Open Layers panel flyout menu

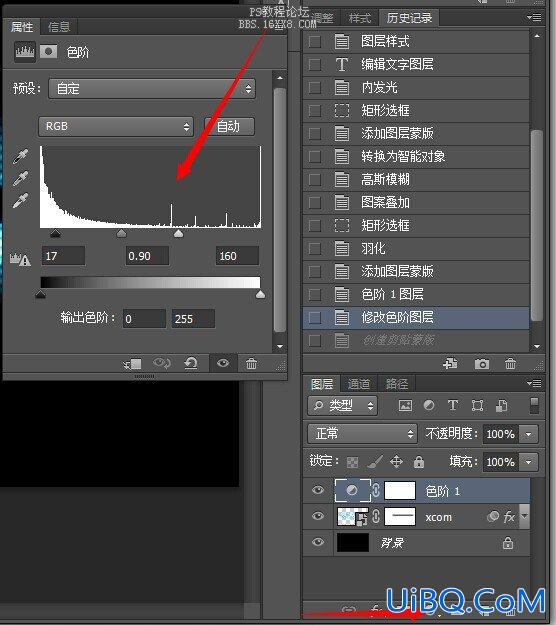(534, 383)
